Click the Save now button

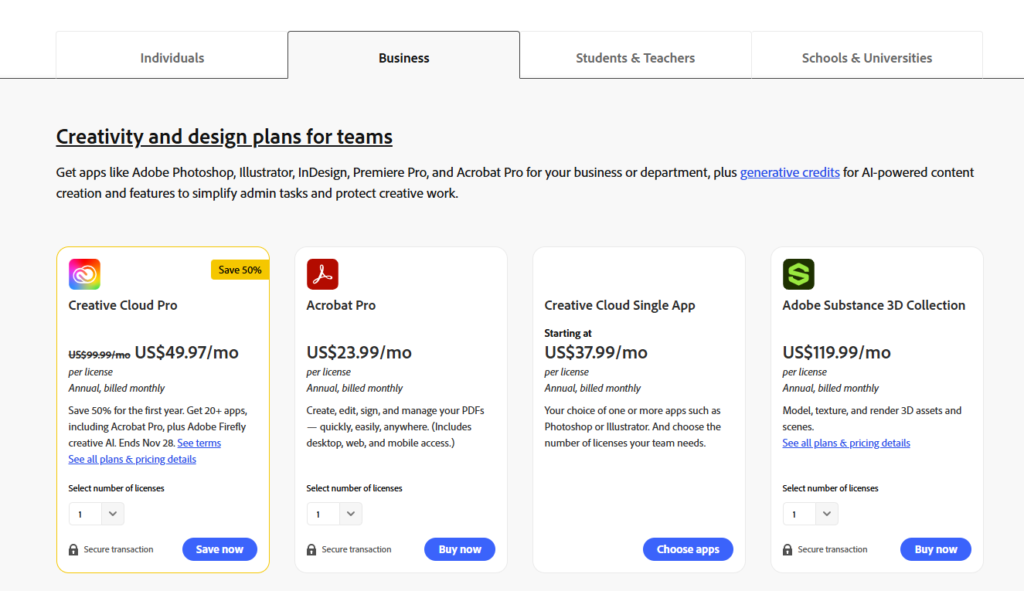(x=219, y=549)
